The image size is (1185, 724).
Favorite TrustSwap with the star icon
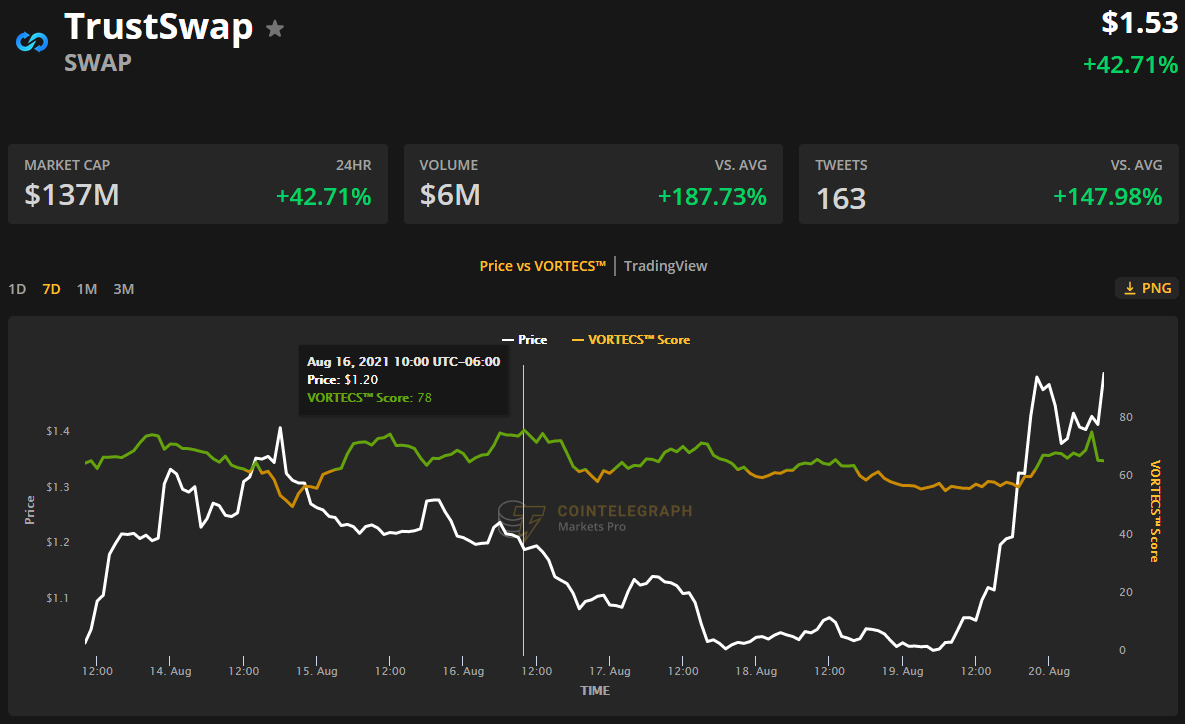(275, 29)
